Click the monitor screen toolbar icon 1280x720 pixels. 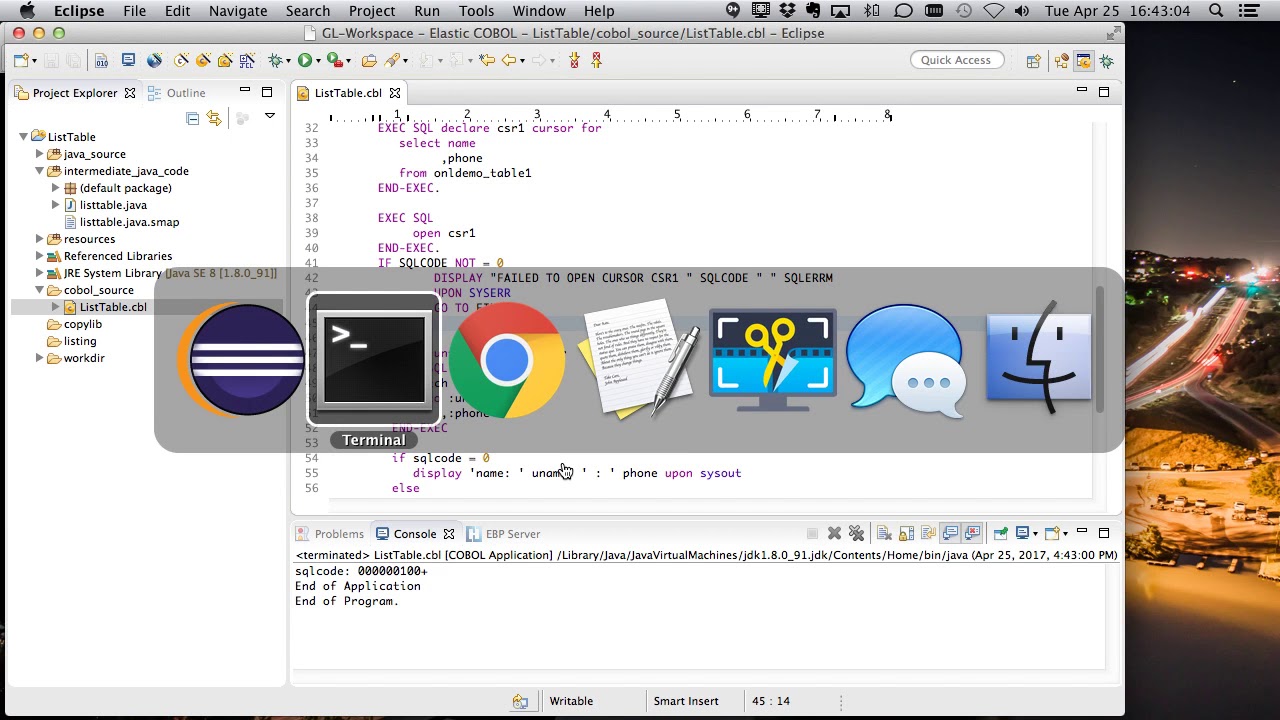(128, 60)
